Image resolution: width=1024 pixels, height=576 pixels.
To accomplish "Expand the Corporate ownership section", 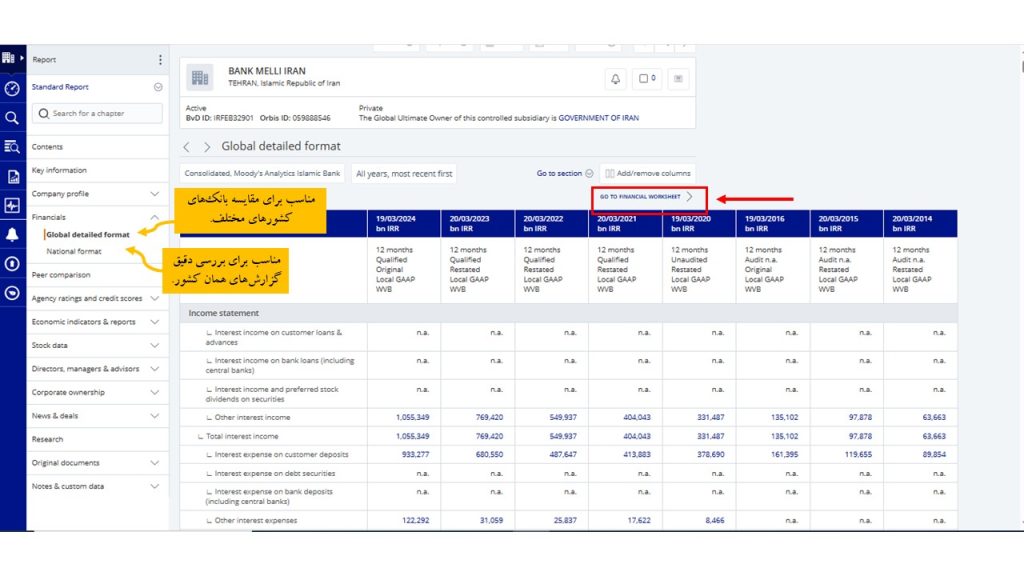I will (155, 392).
